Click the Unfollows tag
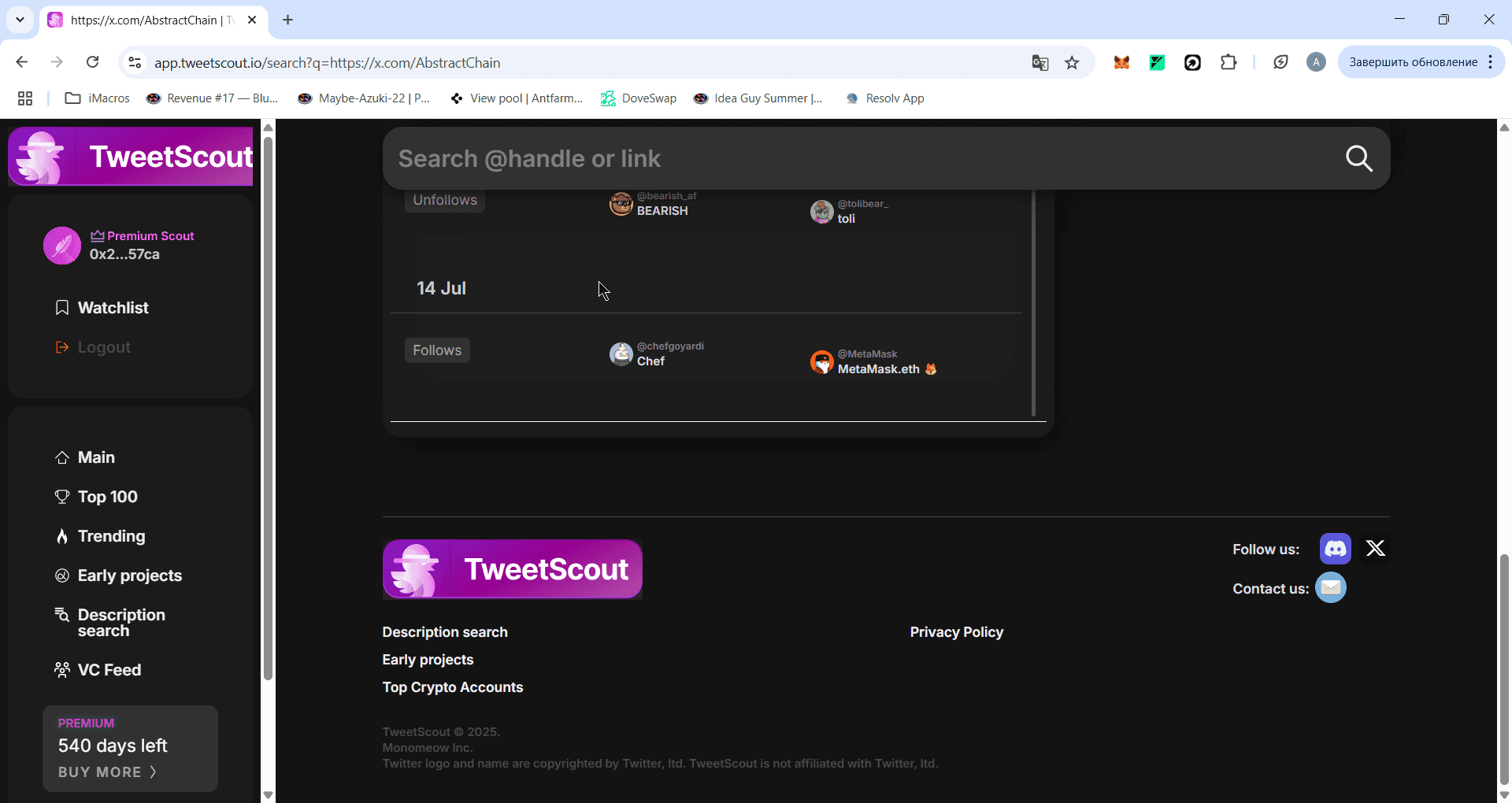The image size is (1512, 803). pos(445,200)
